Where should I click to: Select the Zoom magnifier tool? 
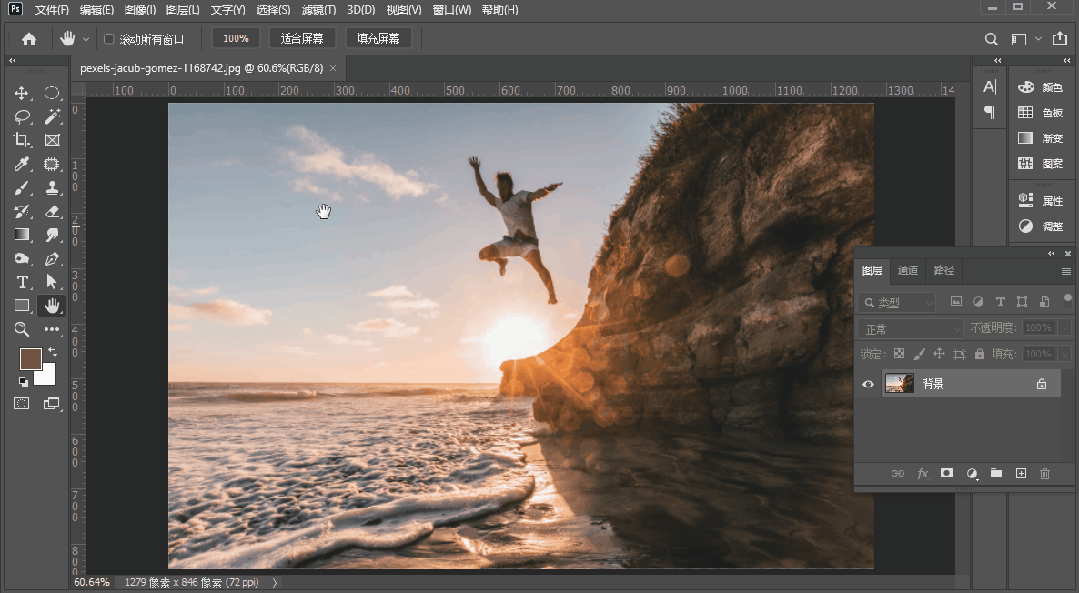[22, 329]
